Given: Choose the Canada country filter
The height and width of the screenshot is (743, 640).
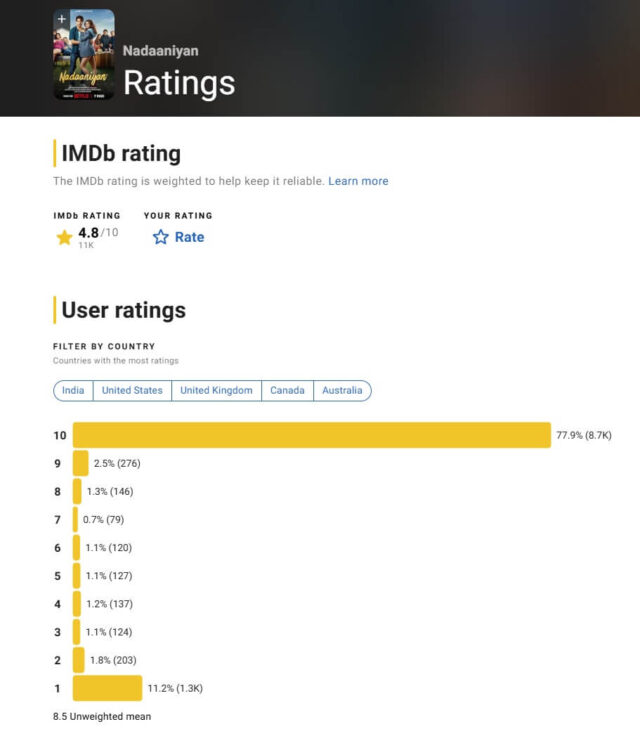Looking at the screenshot, I should coord(287,390).
